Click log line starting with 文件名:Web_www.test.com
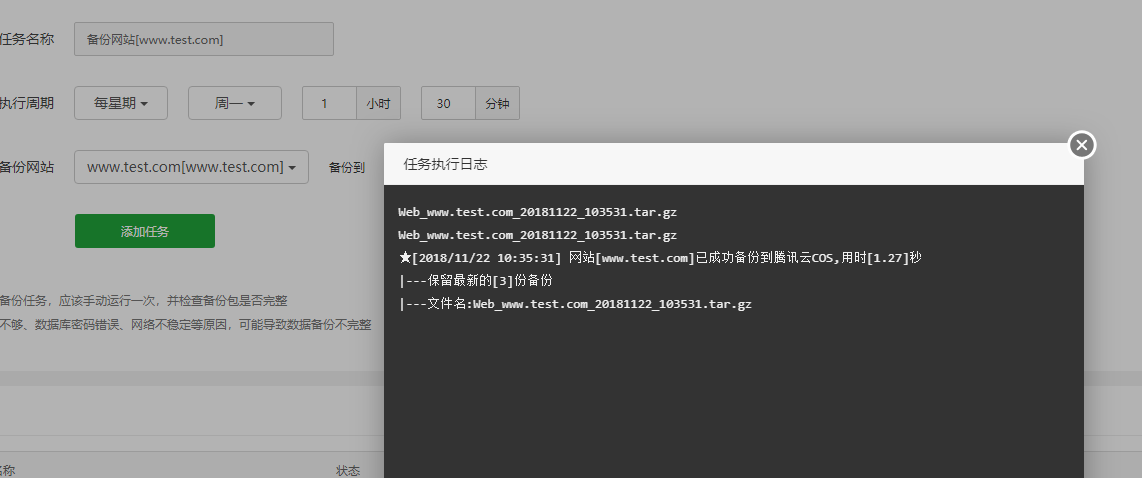The width and height of the screenshot is (1142, 478). click(575, 304)
